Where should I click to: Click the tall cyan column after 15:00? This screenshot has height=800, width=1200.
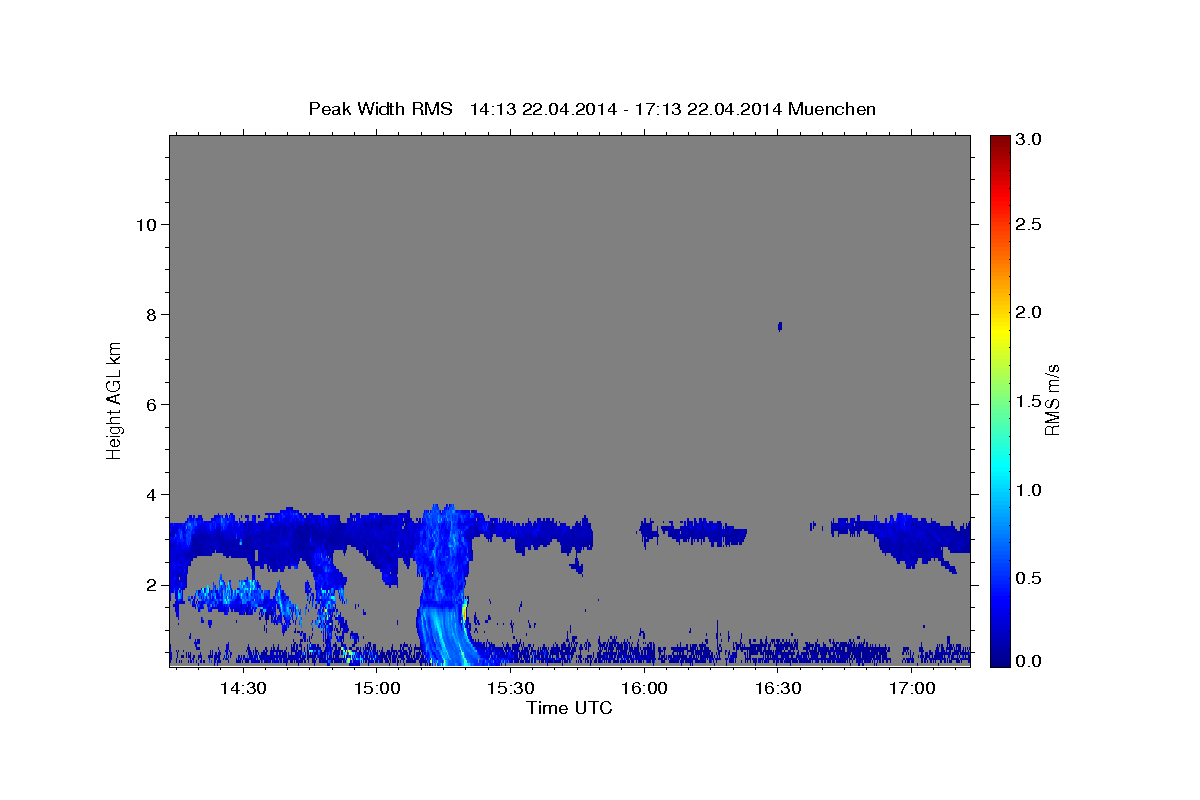445,585
